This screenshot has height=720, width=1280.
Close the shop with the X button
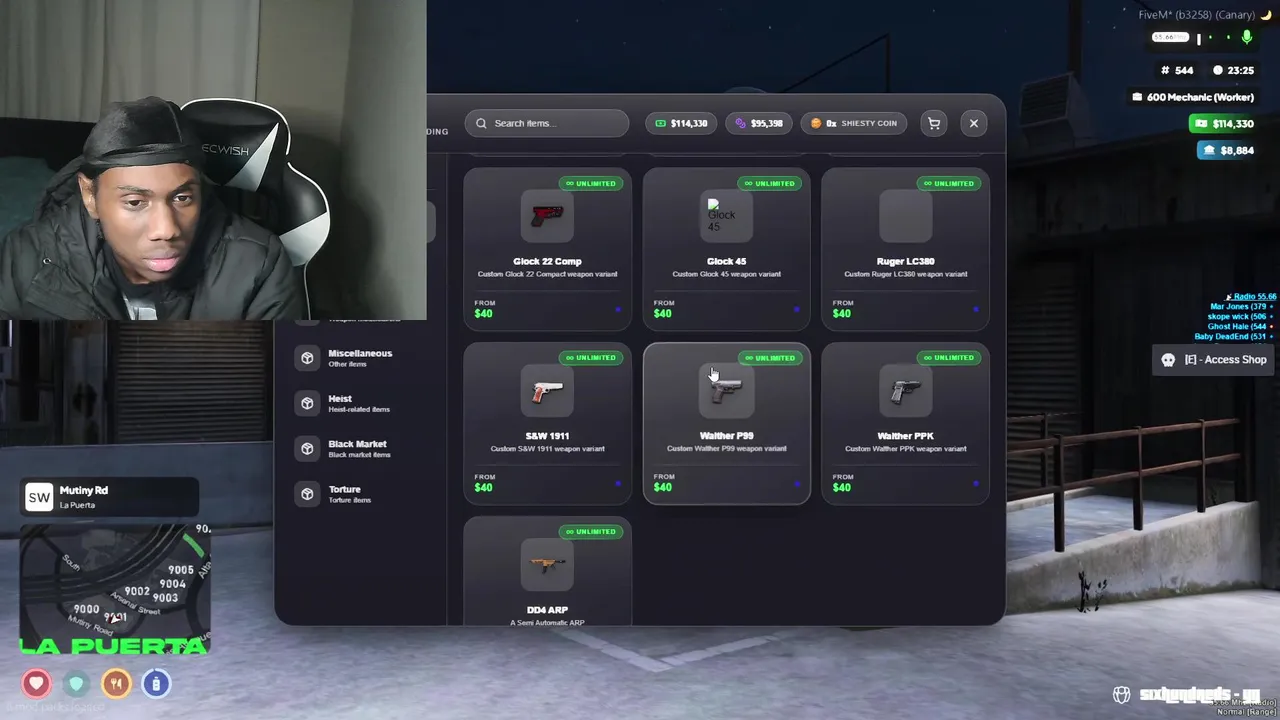pos(974,123)
